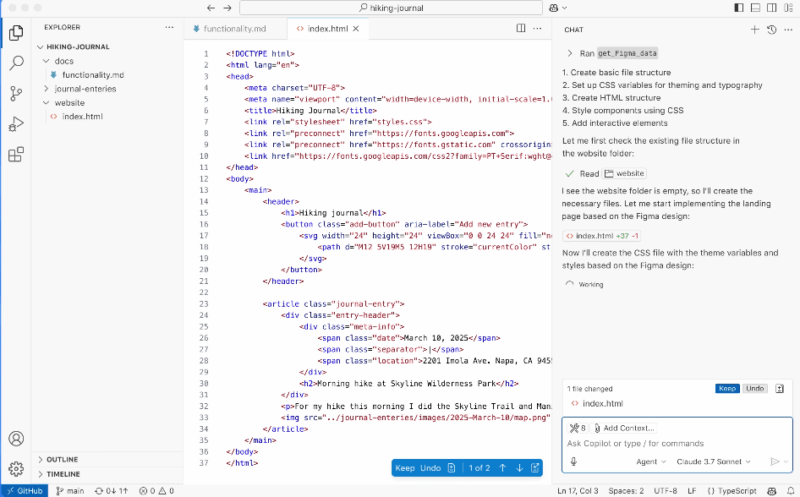The width and height of the screenshot is (800, 497).
Task: Go to line via Ln 17, Col 3
Action: (x=578, y=491)
